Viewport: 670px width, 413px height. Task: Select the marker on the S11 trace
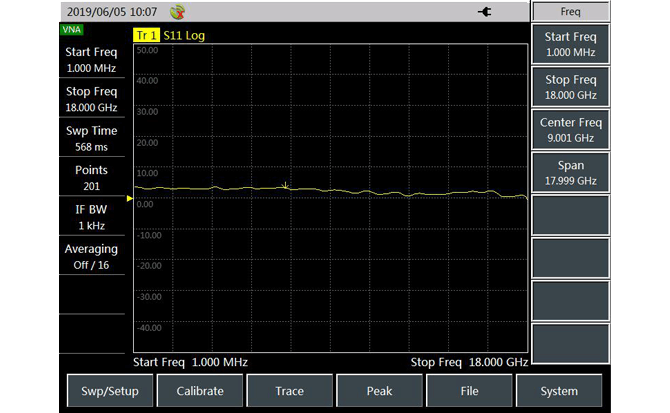click(x=286, y=185)
